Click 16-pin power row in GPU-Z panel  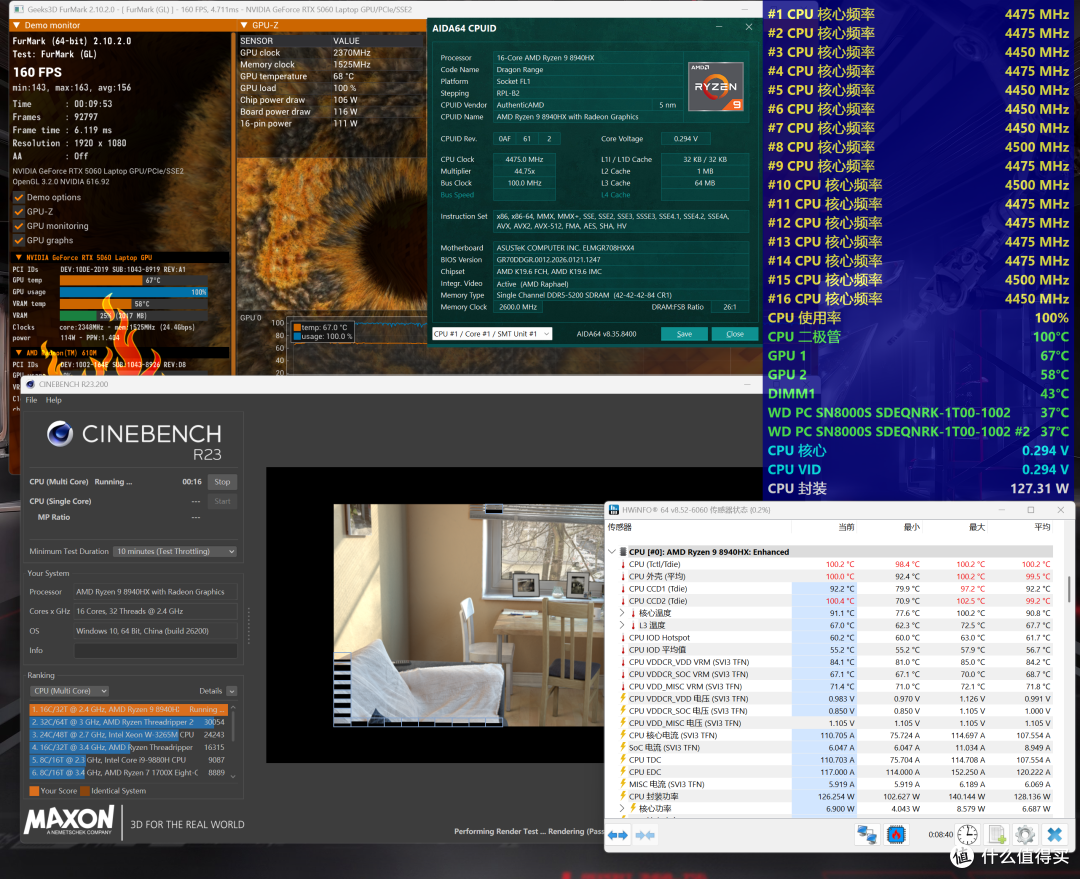330,123
